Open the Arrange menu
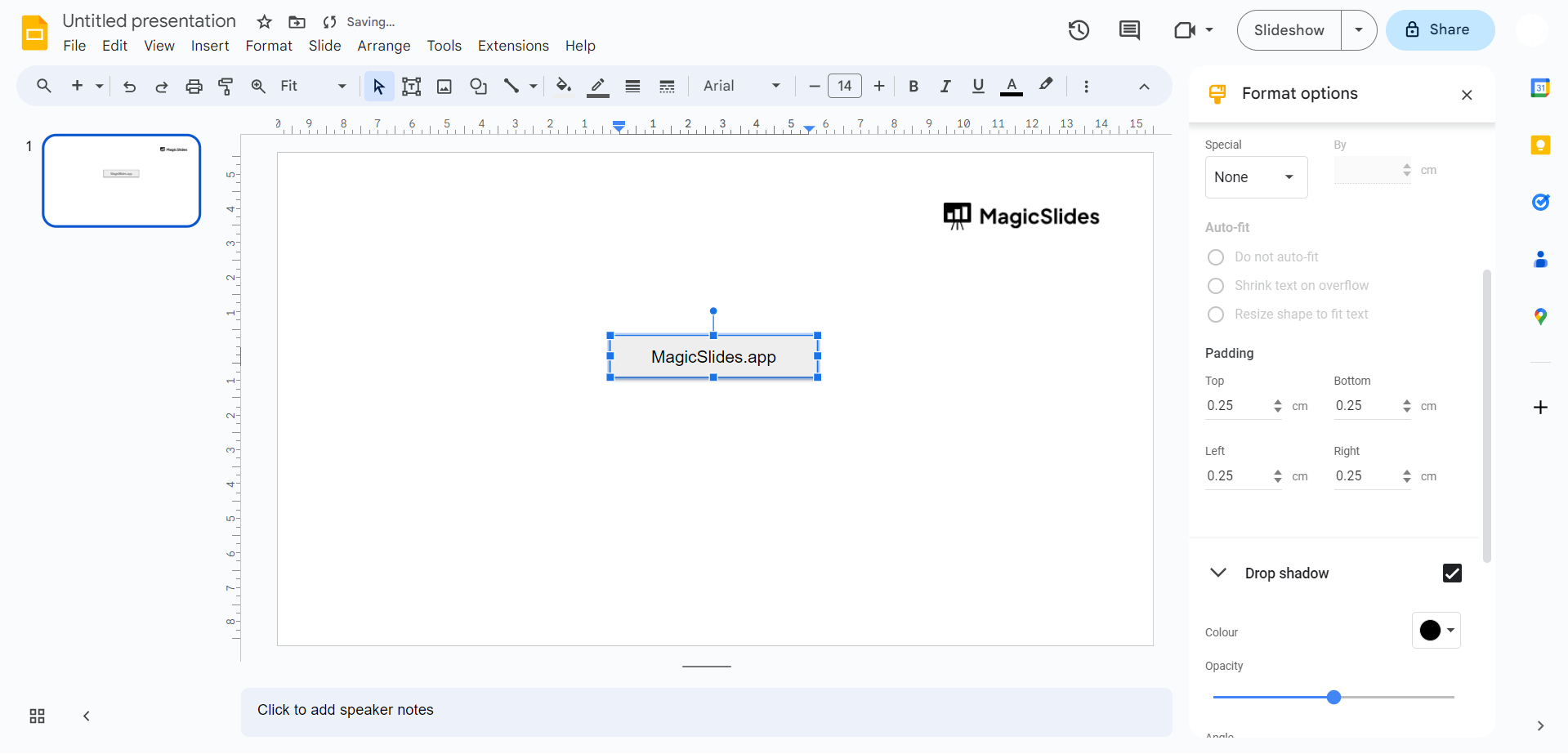Viewport: 1568px width, 754px height. 384,46
